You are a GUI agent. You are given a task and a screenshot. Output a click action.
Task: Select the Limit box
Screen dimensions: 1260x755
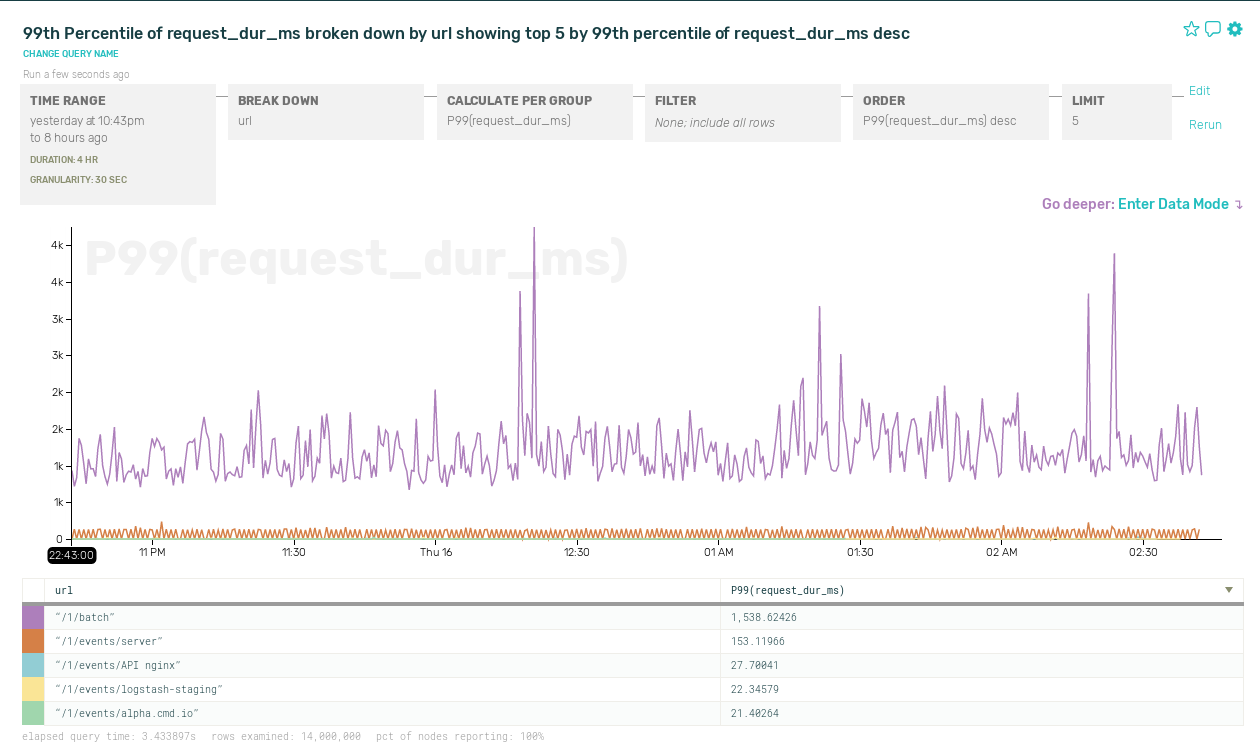tap(1116, 111)
